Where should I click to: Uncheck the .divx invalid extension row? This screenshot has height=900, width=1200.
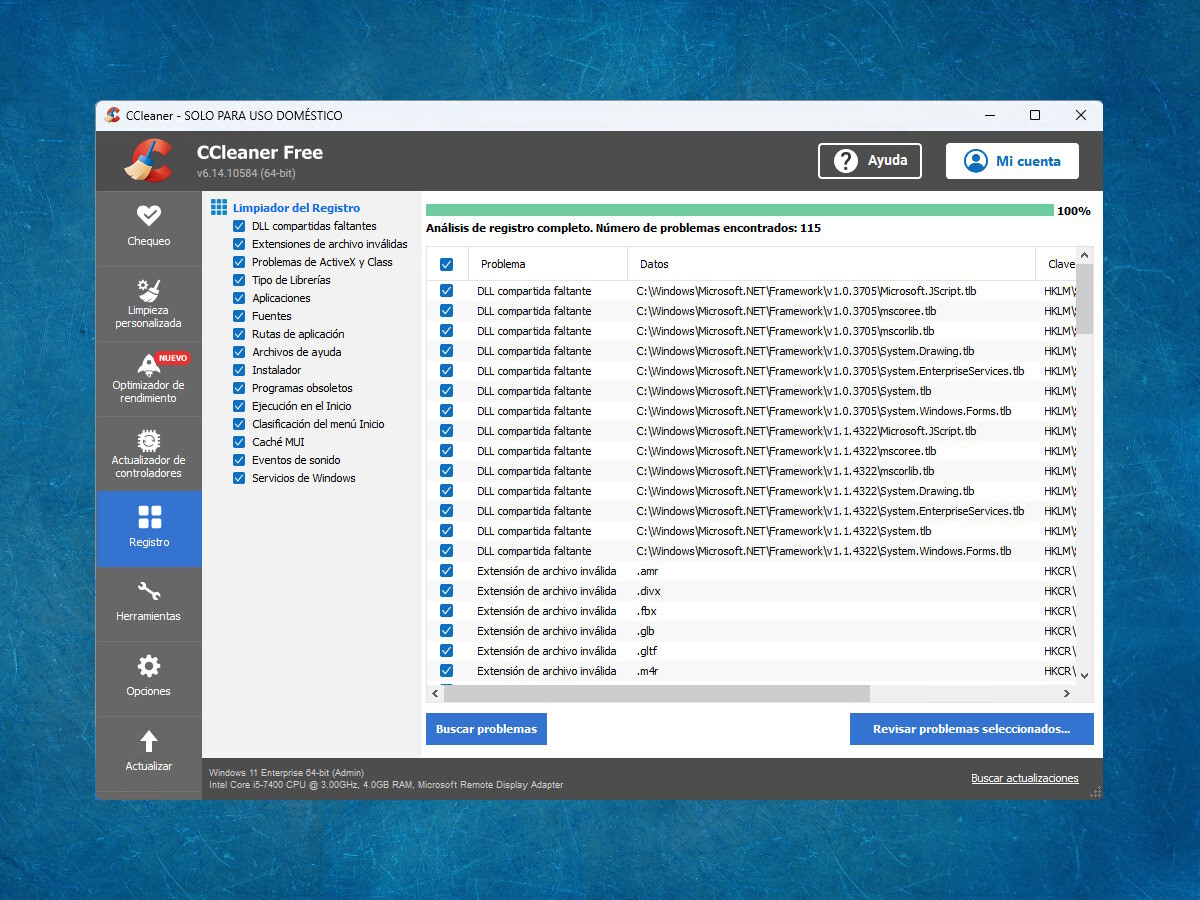(x=446, y=591)
